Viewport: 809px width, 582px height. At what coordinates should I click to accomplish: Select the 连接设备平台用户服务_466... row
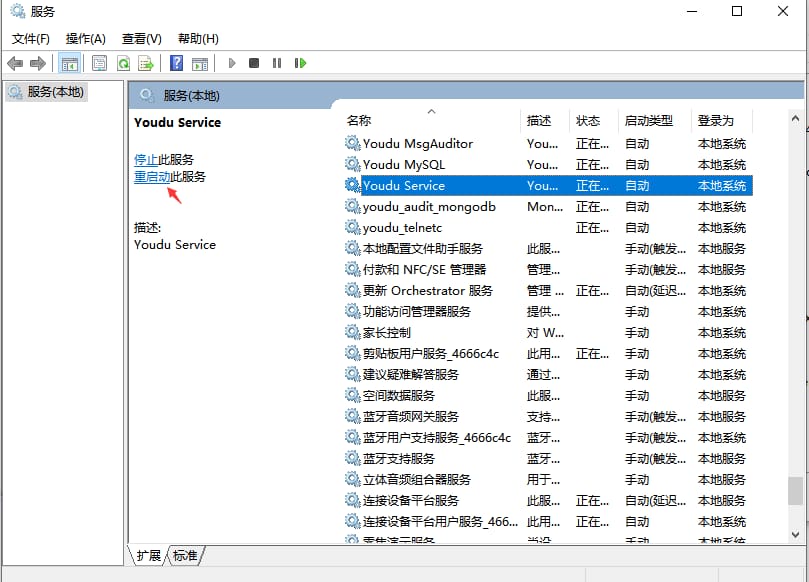pos(548,522)
